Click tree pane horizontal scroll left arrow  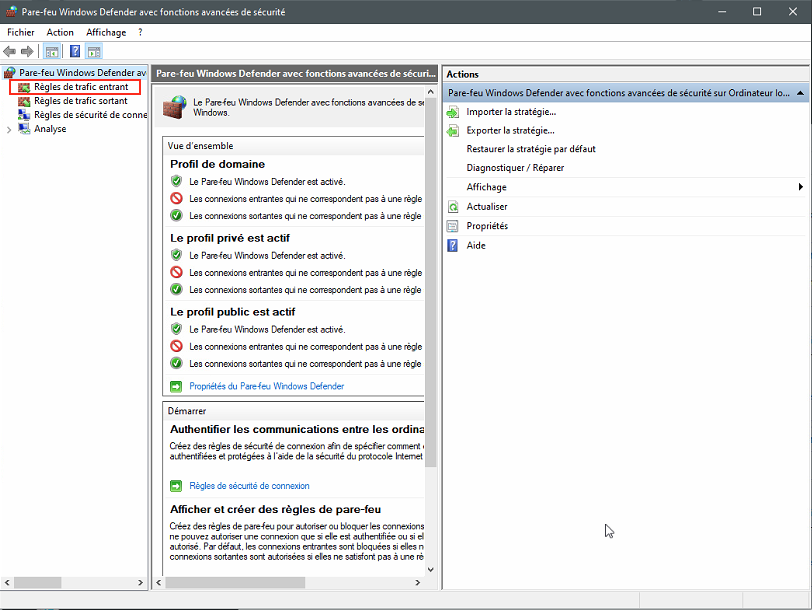click(x=7, y=583)
